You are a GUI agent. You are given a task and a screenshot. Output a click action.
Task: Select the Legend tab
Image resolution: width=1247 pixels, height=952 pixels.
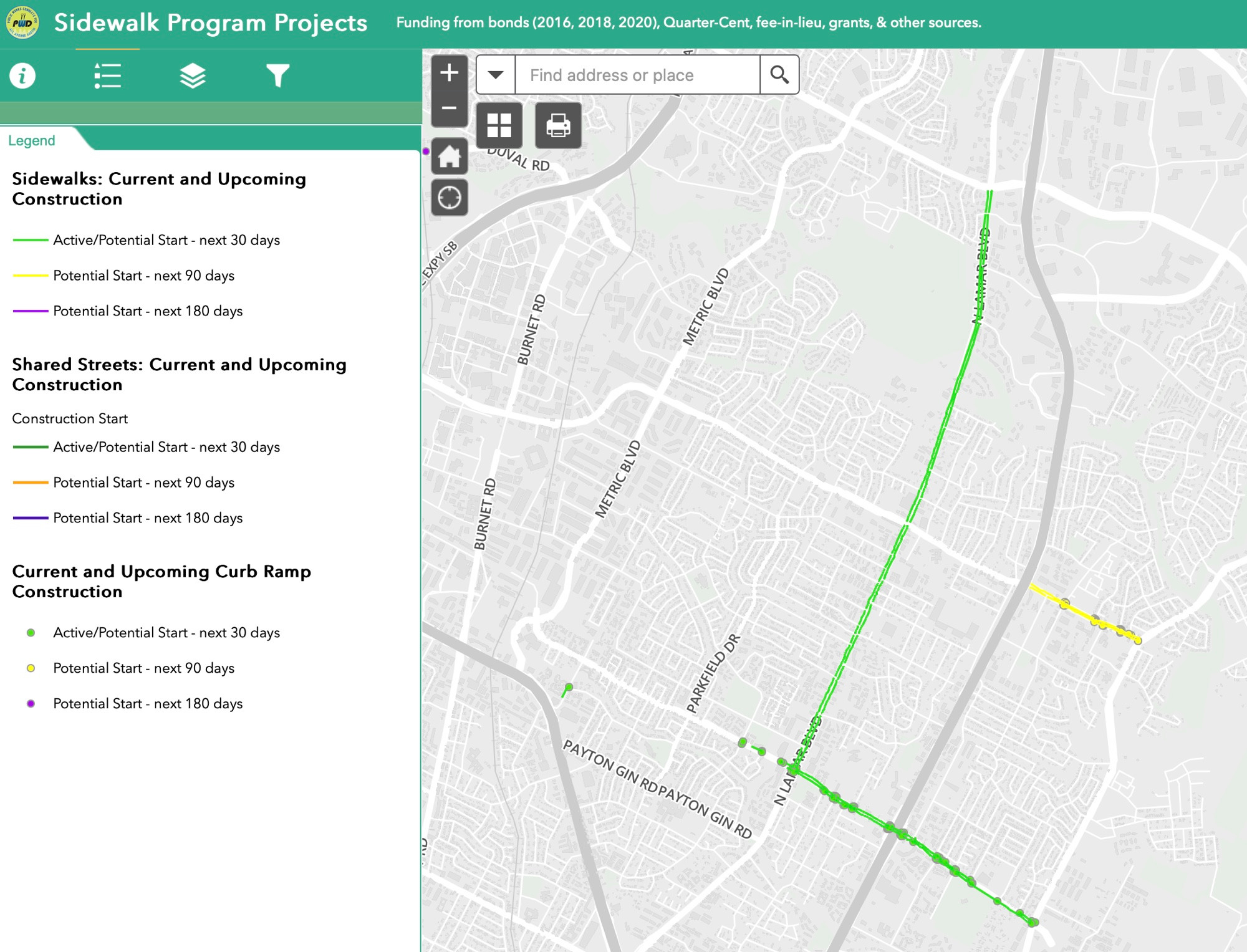32,141
